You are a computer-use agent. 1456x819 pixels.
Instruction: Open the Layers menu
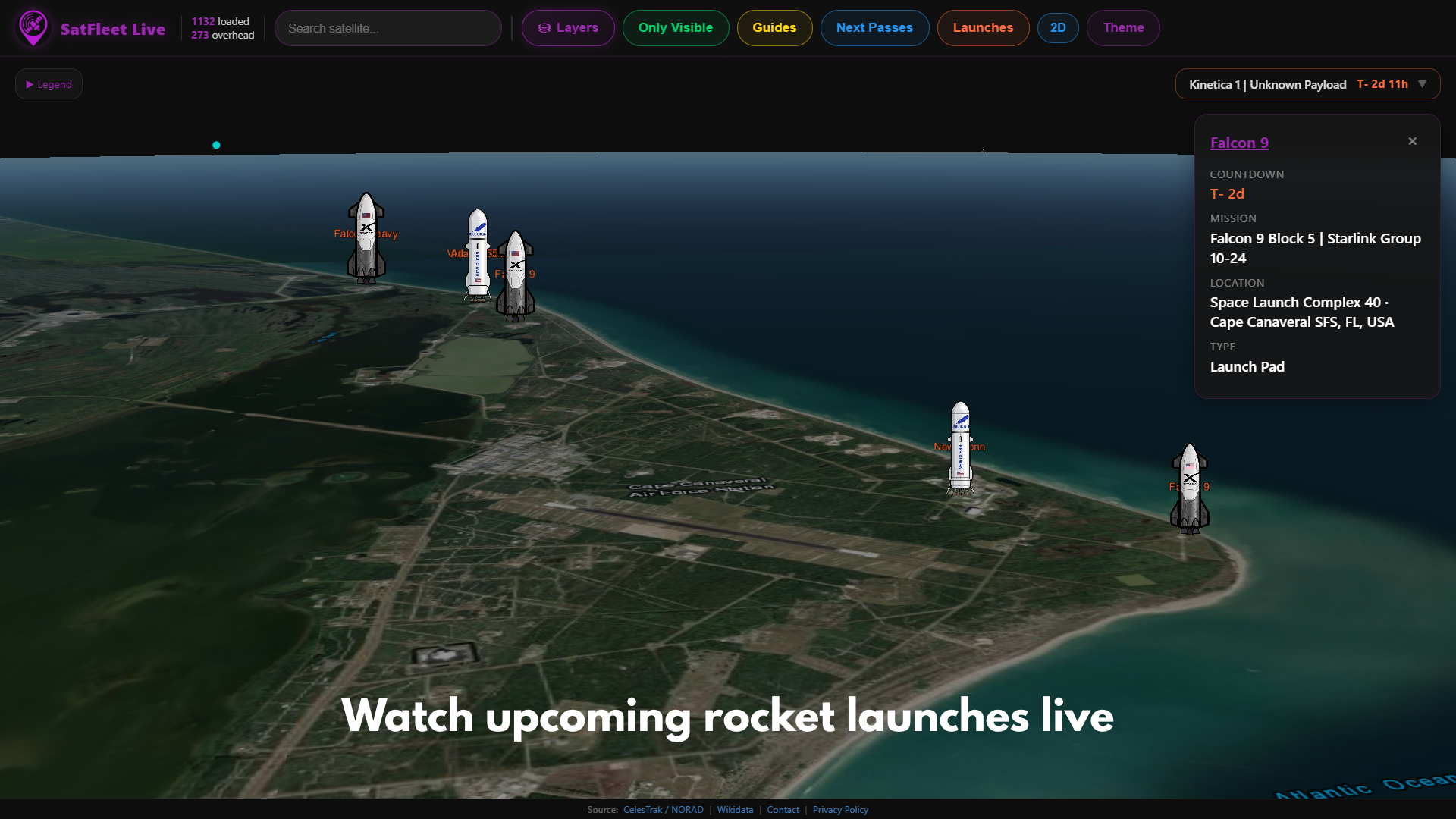coord(567,28)
